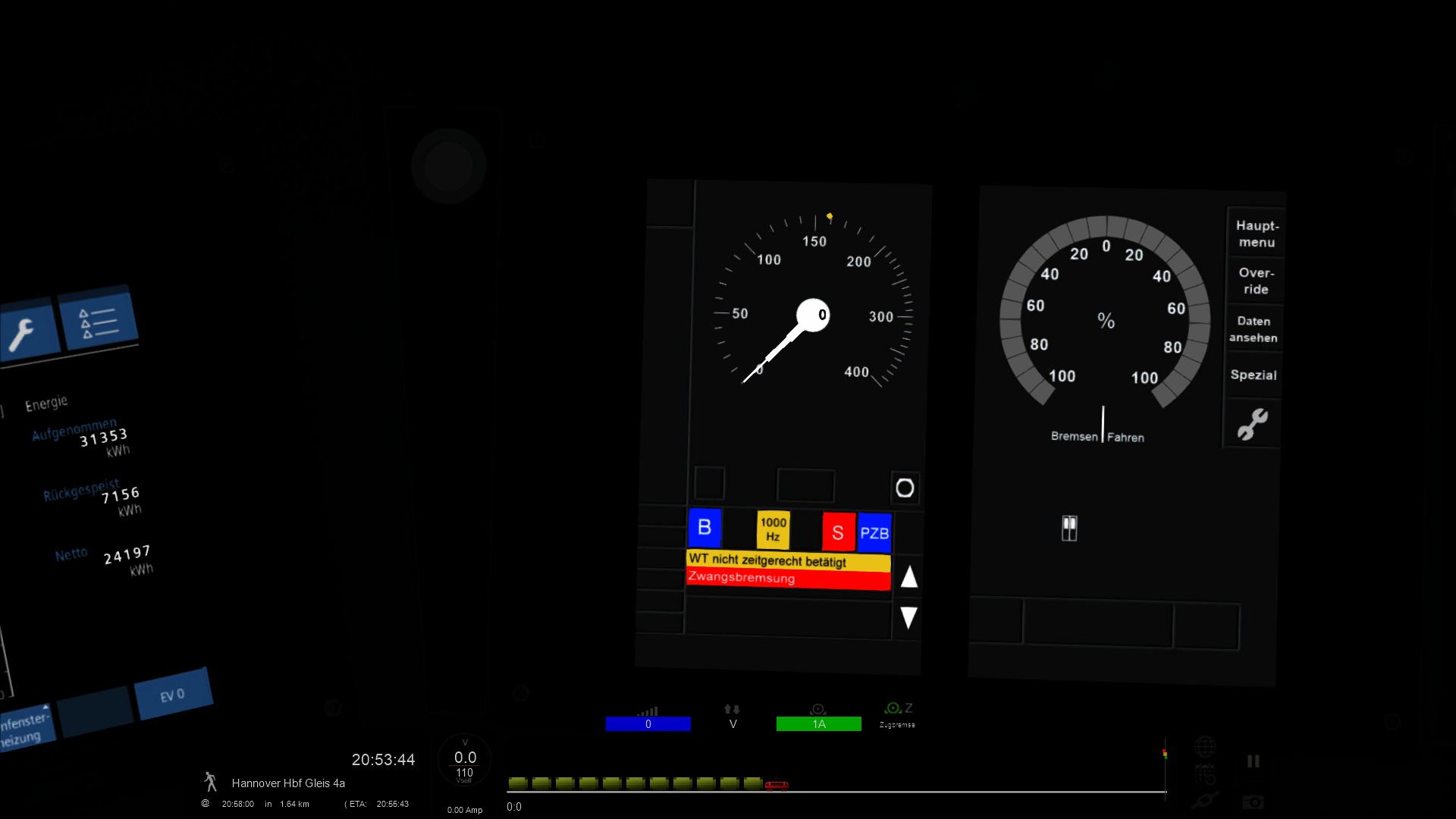Image resolution: width=1456 pixels, height=819 pixels.
Task: Select the Spezial softkey
Action: coord(1253,375)
